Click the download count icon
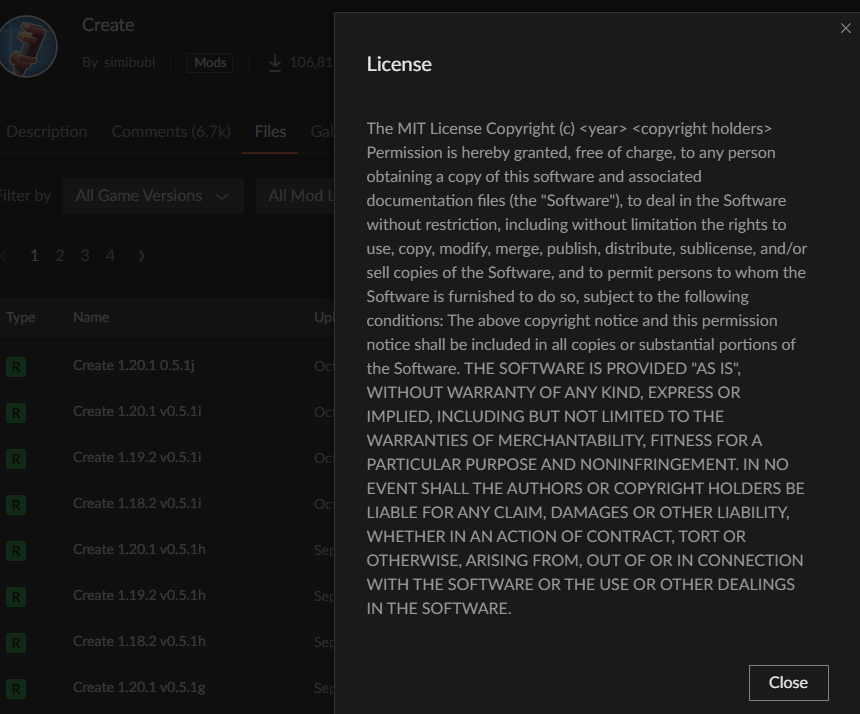 click(275, 63)
